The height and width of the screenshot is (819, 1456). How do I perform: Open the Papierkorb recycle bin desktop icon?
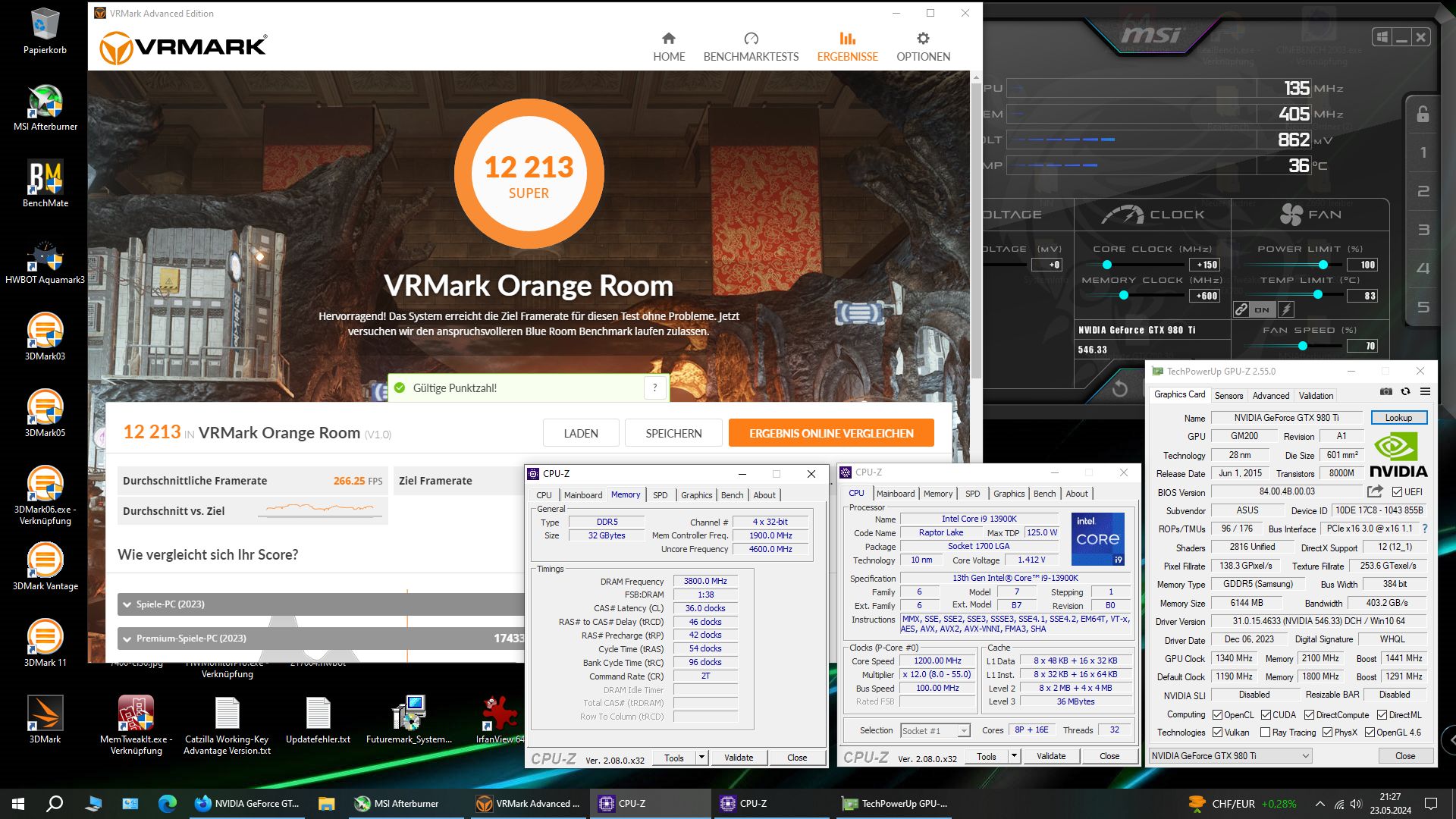[45, 30]
